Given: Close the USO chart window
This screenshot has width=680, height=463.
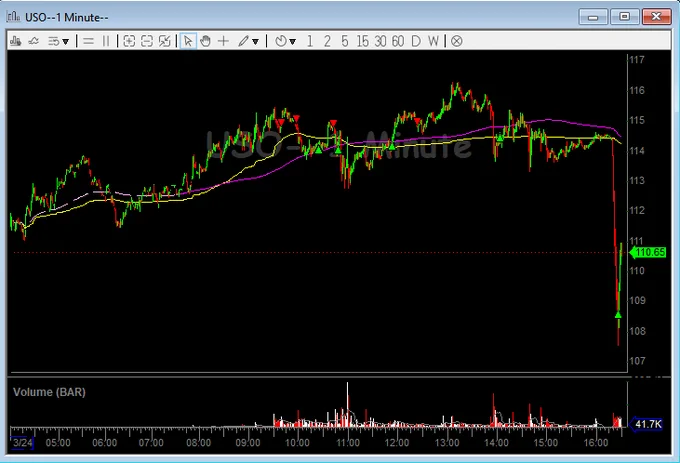Looking at the screenshot, I should point(657,17).
